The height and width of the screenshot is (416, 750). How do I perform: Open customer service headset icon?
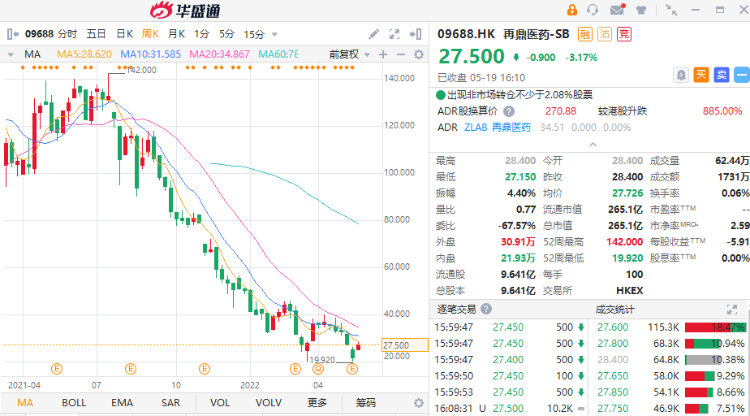click(593, 10)
